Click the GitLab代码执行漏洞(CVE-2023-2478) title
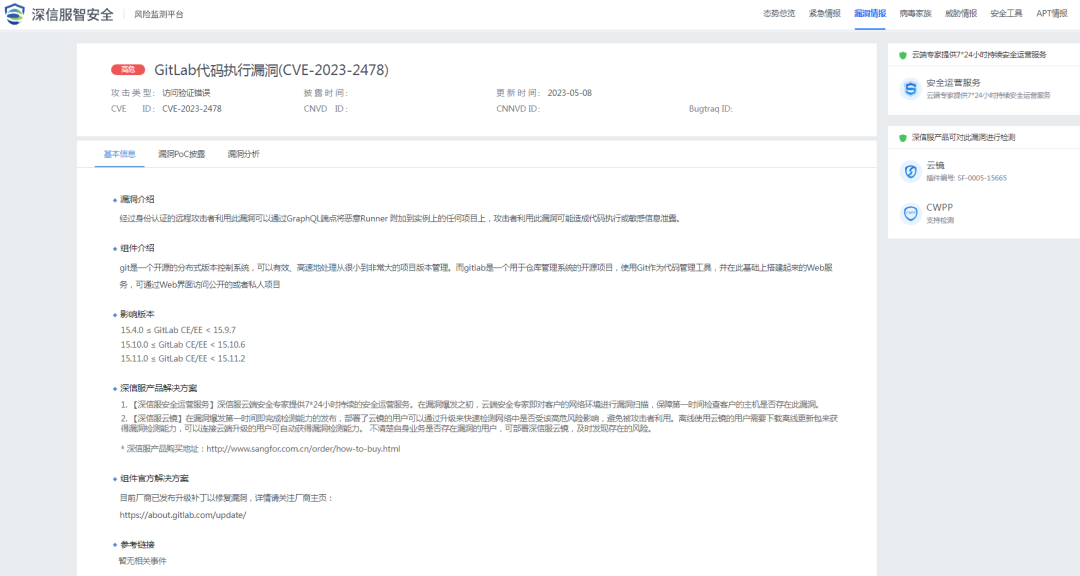 (x=271, y=70)
